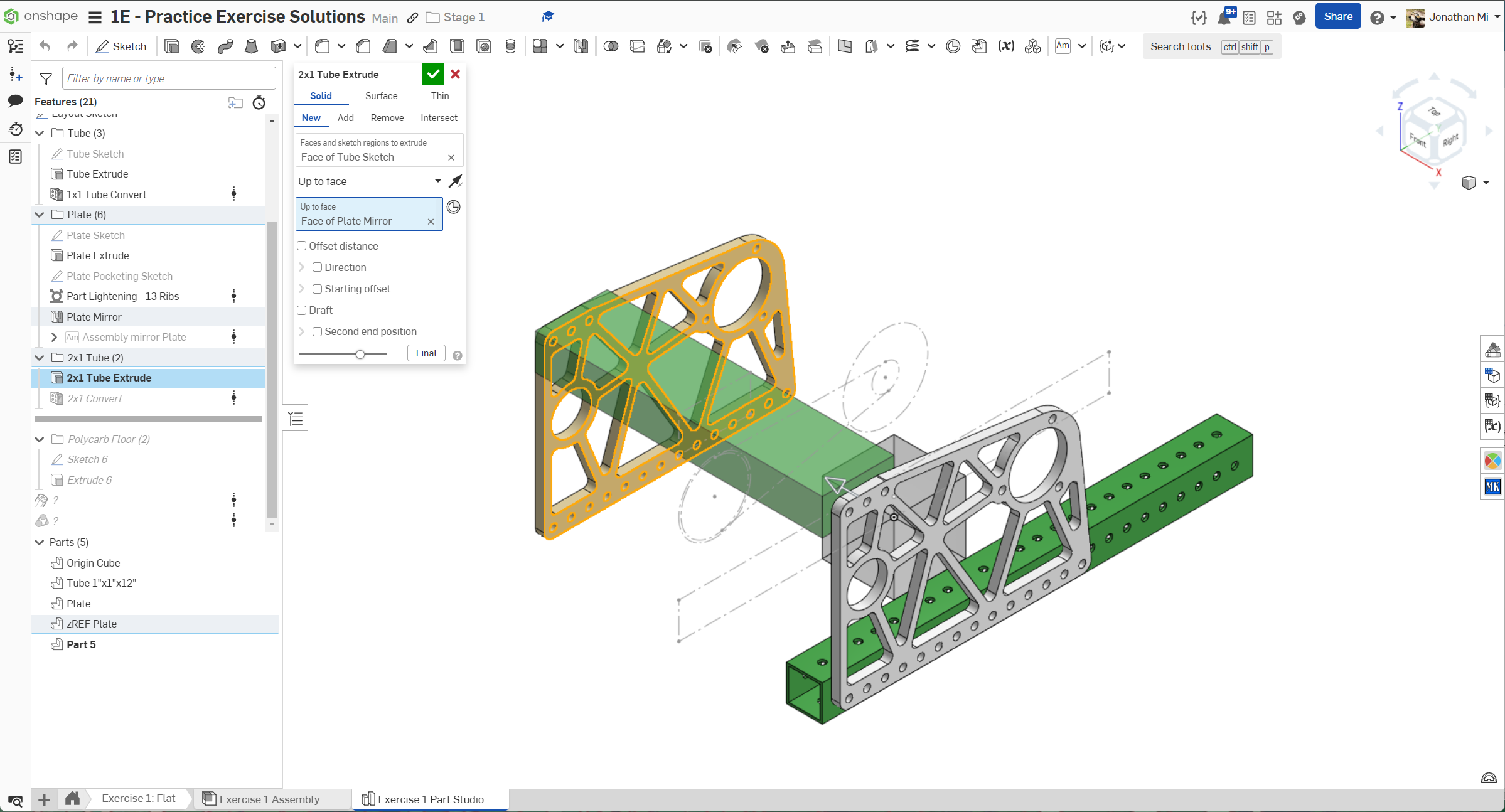Switch to the Surface tab
Screen dimensions: 1505x812
381,96
